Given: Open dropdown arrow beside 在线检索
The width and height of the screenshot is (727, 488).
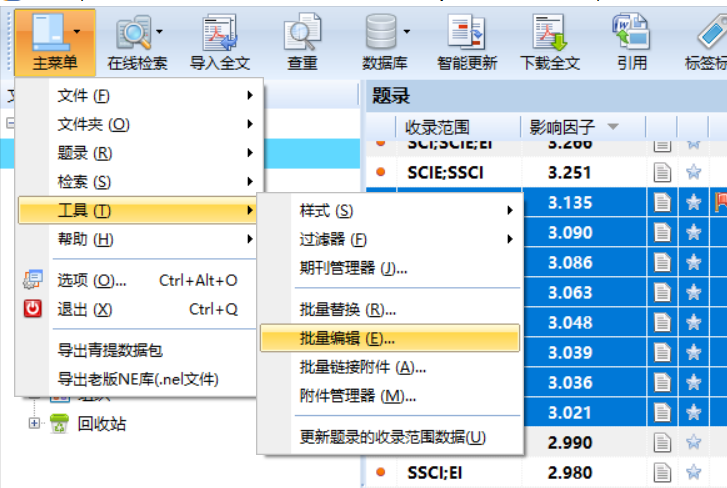Looking at the screenshot, I should pyautogui.click(x=159, y=32).
